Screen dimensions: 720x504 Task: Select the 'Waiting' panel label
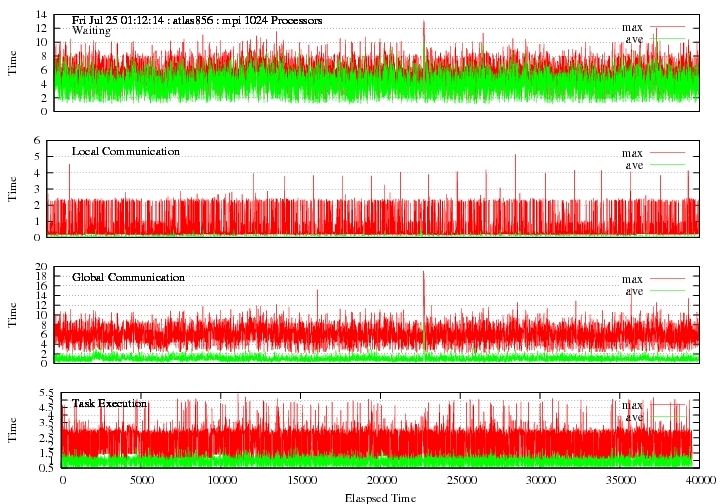click(x=91, y=31)
